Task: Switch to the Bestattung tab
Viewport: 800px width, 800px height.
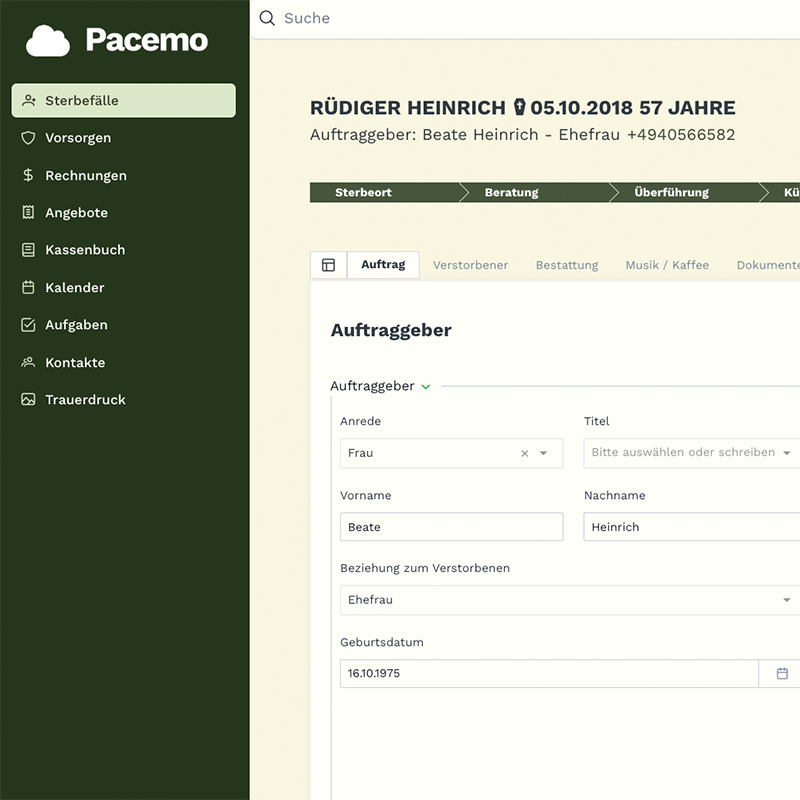Action: (x=567, y=265)
